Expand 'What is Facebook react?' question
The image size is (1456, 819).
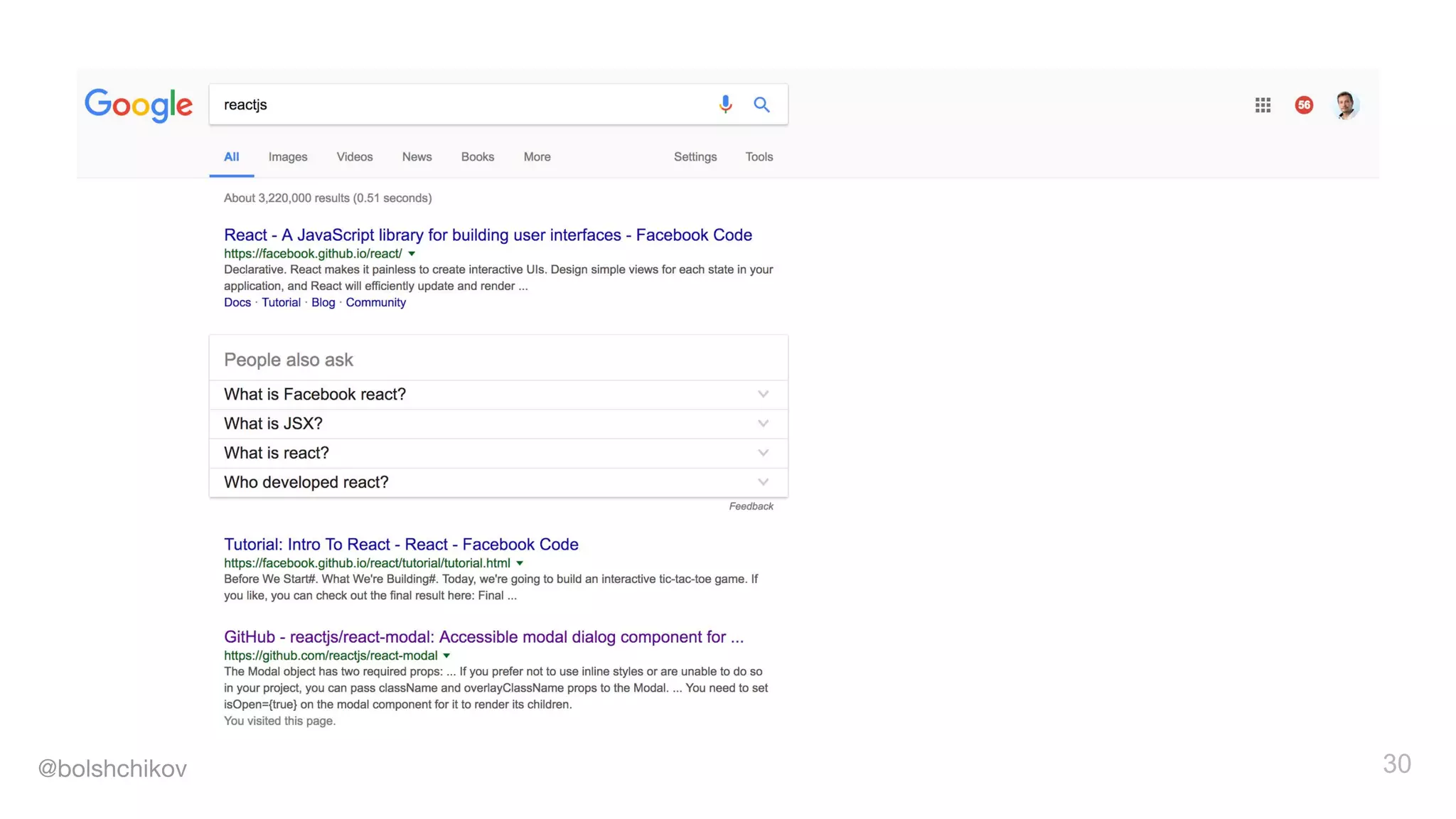(763, 395)
